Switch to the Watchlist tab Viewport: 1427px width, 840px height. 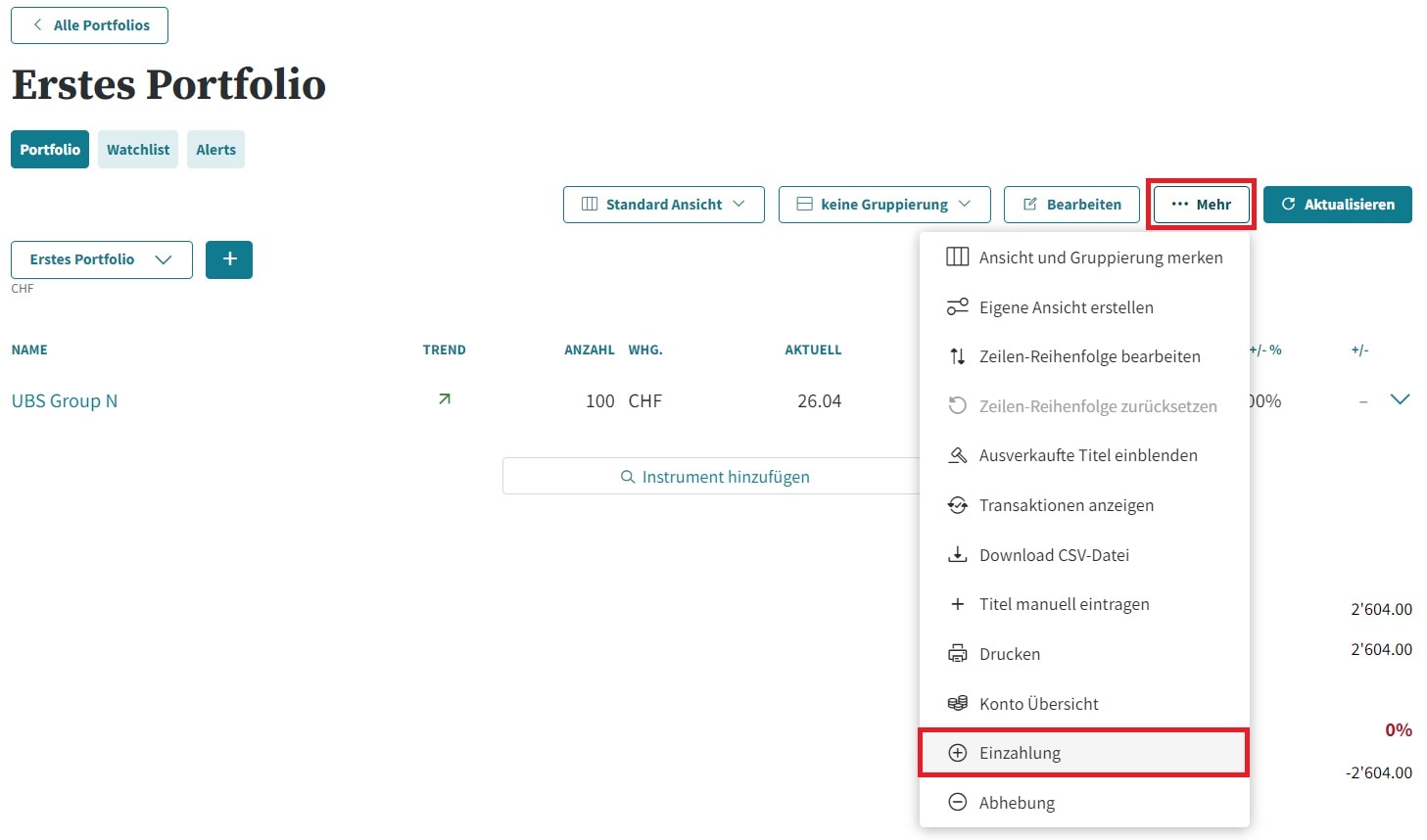coord(138,150)
